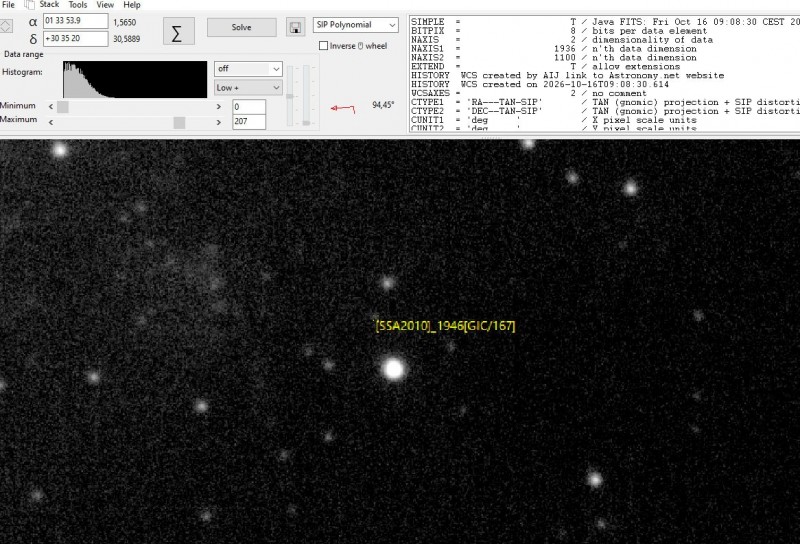The image size is (800, 544).
Task: Open the 'off' histogram mode dropdown
Action: pyautogui.click(x=248, y=69)
